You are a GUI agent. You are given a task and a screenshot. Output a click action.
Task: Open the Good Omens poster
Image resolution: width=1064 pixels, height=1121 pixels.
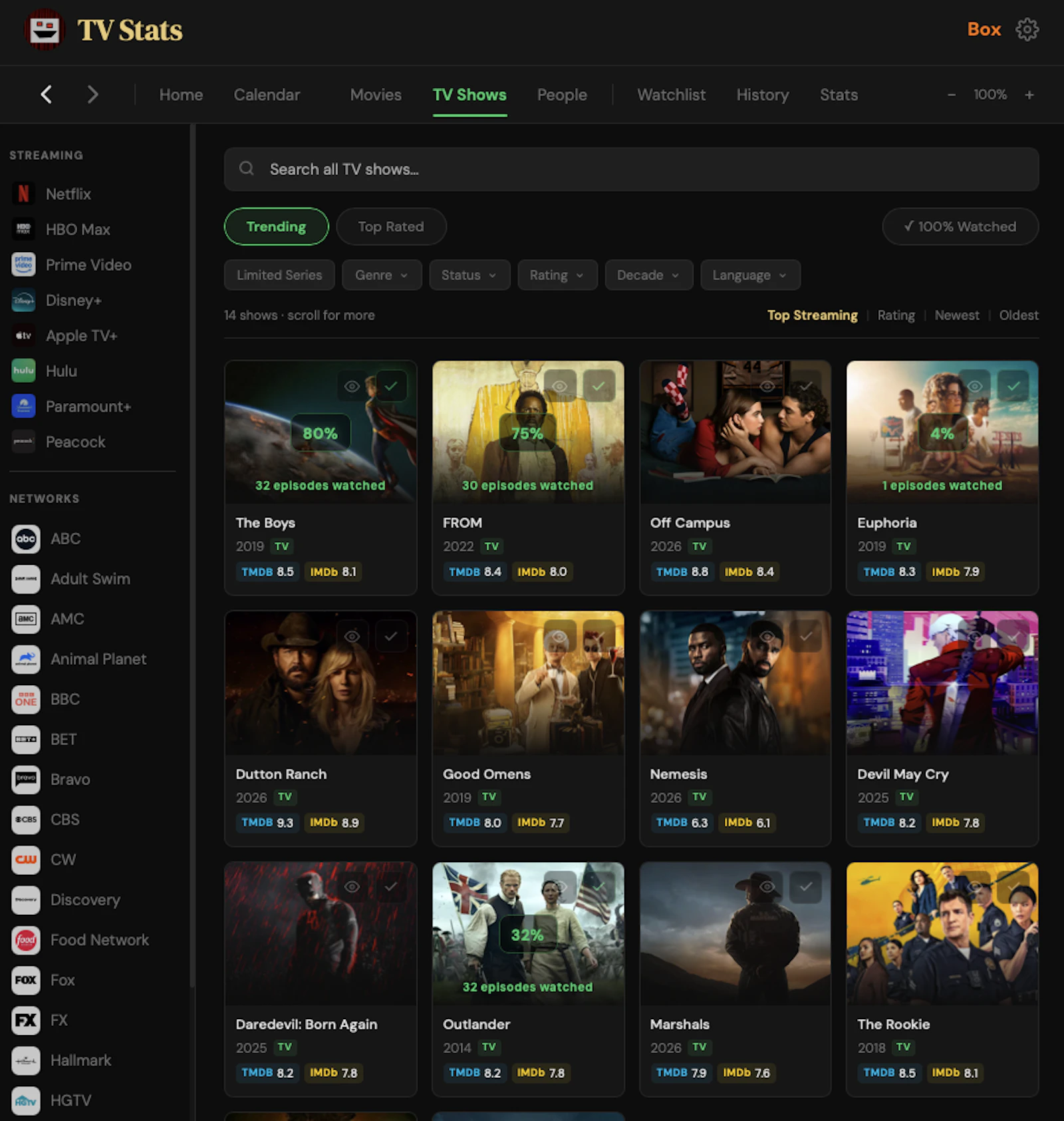(528, 683)
